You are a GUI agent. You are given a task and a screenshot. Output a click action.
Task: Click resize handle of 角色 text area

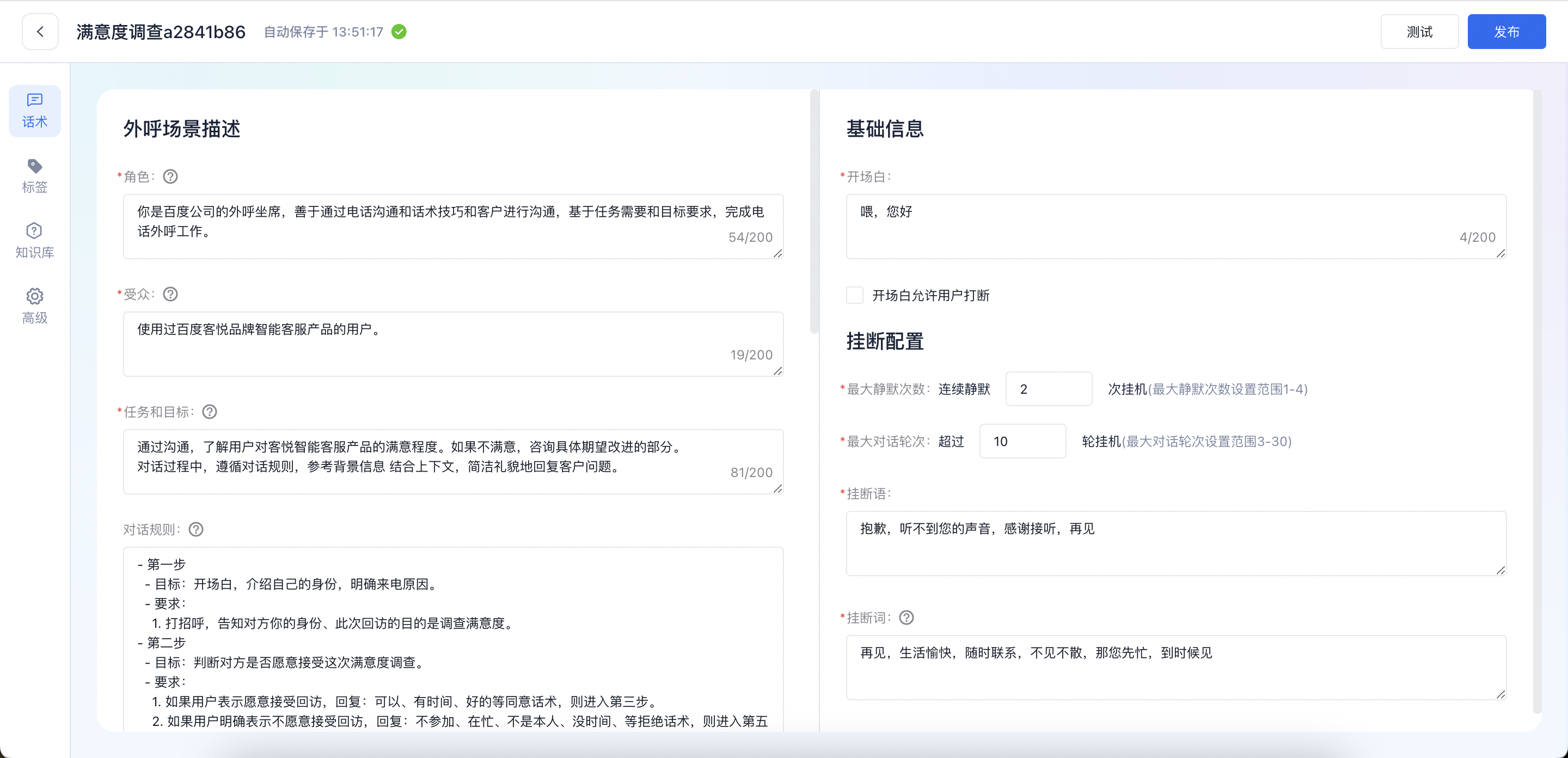click(777, 253)
